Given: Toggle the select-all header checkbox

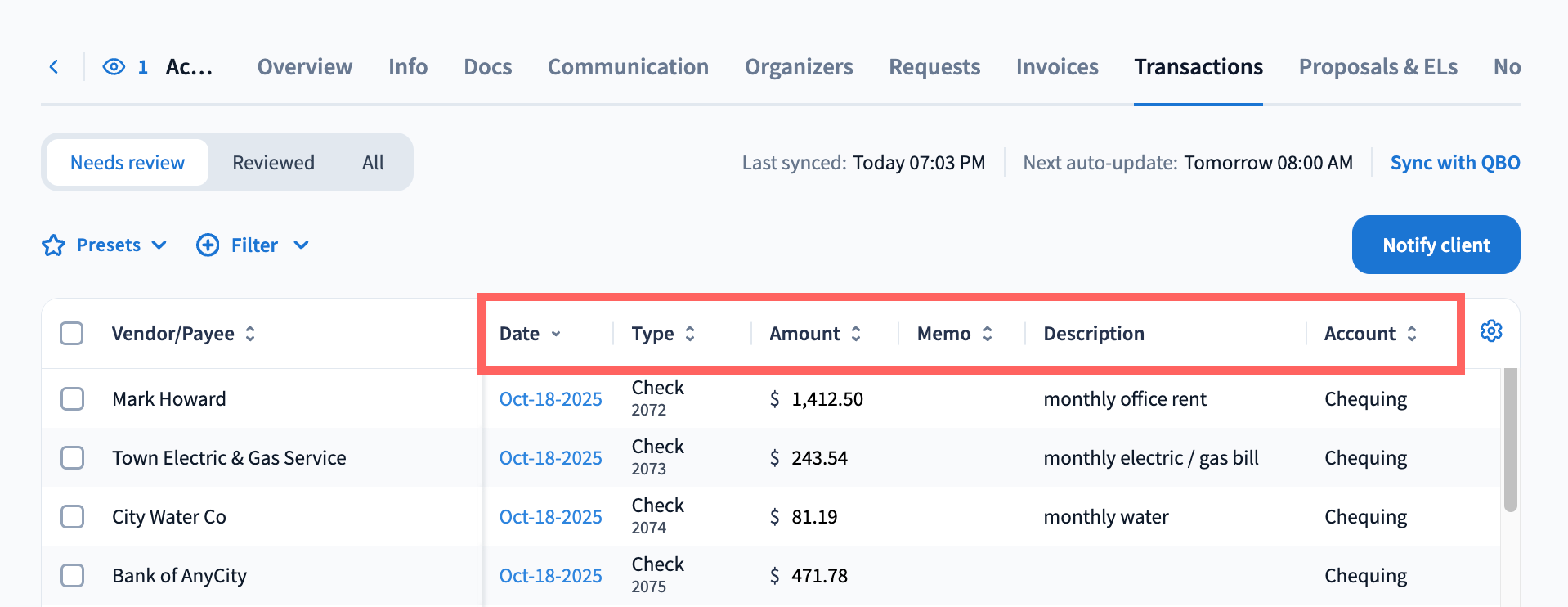Looking at the screenshot, I should coord(72,334).
